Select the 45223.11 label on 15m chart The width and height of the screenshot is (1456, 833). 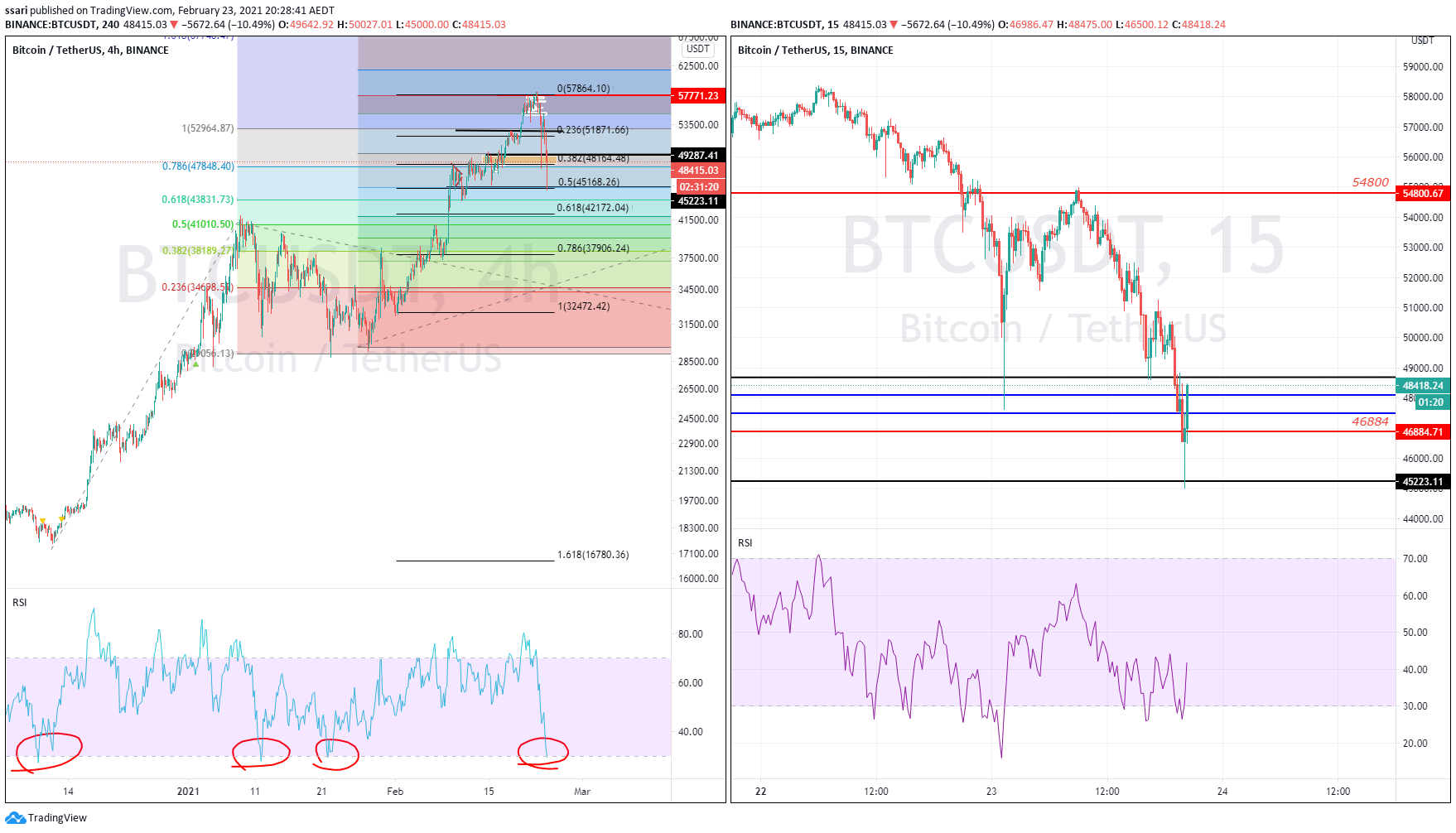(x=1423, y=482)
